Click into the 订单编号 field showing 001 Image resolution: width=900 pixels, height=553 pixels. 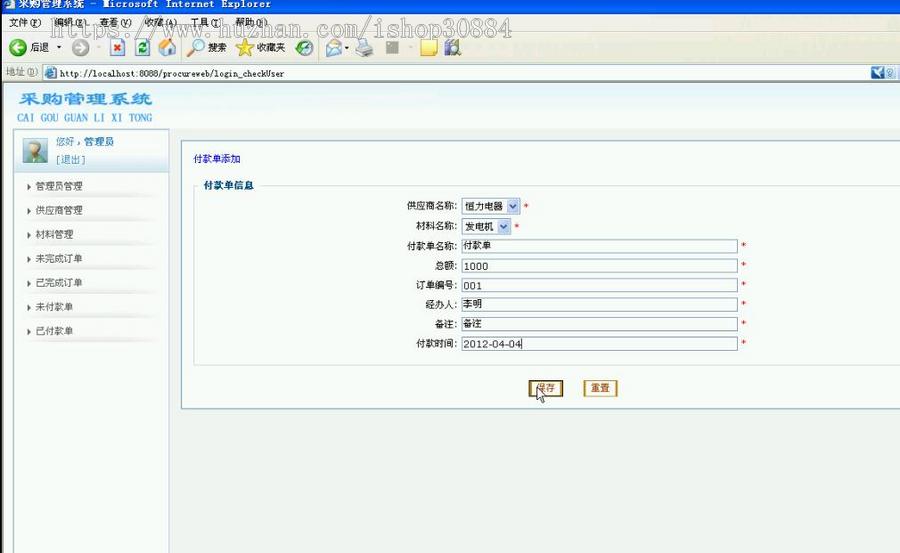click(x=599, y=285)
